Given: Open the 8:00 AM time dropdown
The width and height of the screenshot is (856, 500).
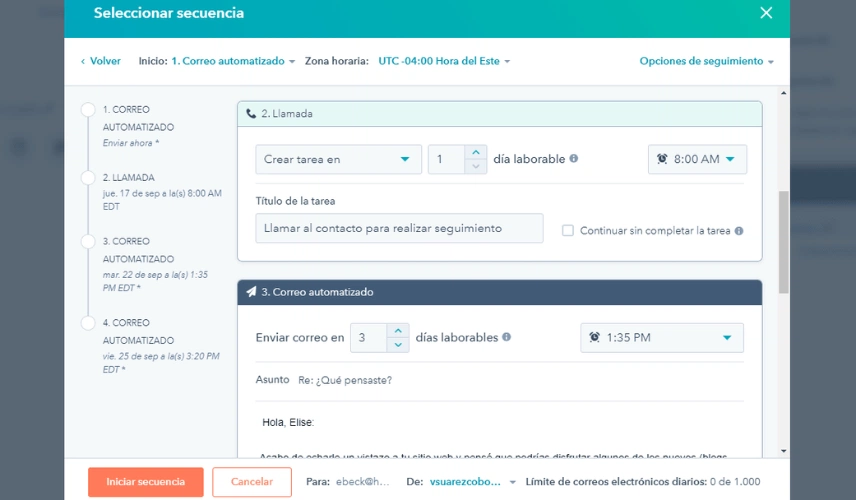Looking at the screenshot, I should [697, 159].
